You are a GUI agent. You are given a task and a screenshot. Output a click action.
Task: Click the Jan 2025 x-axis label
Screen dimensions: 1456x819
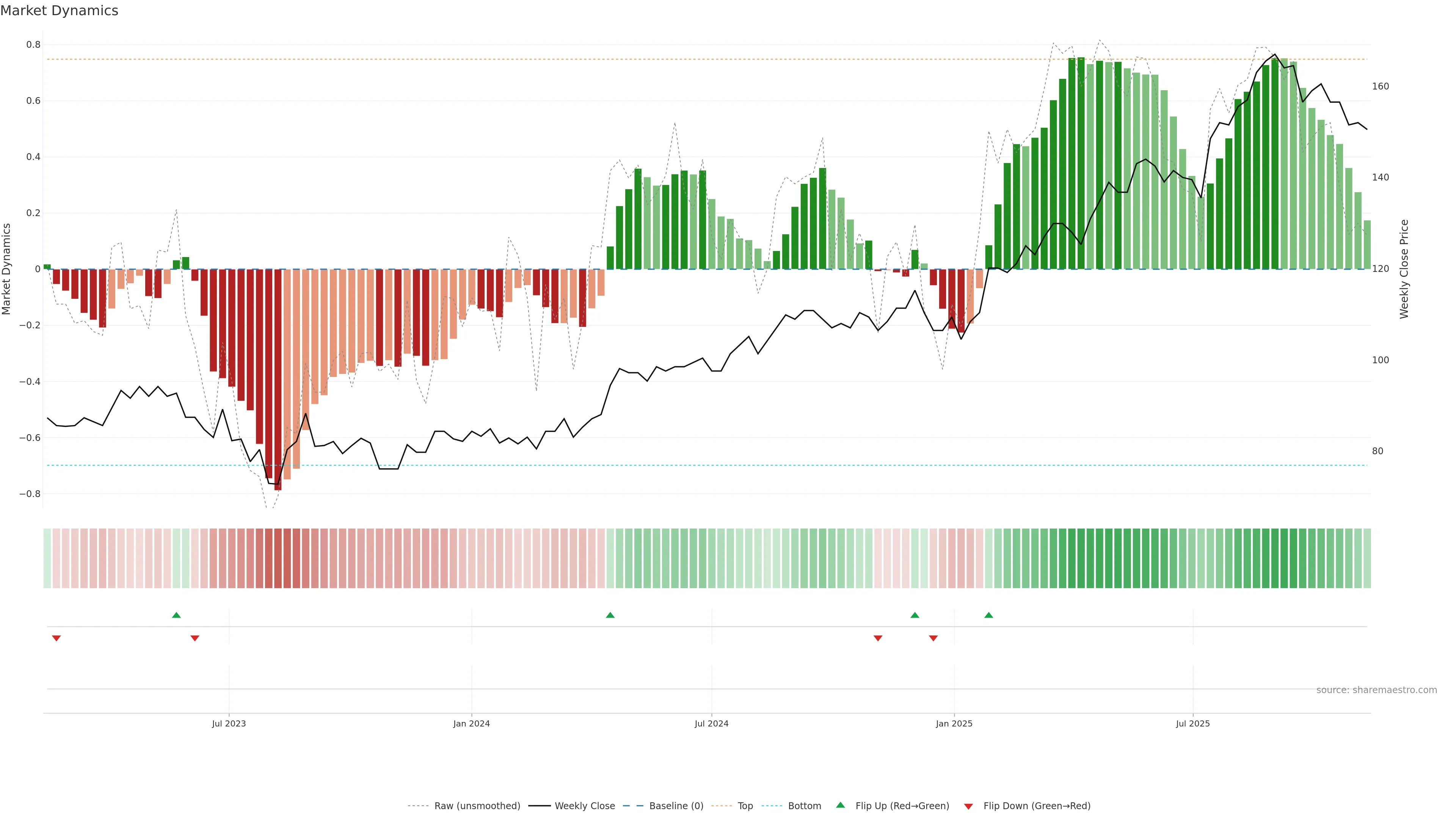click(954, 723)
